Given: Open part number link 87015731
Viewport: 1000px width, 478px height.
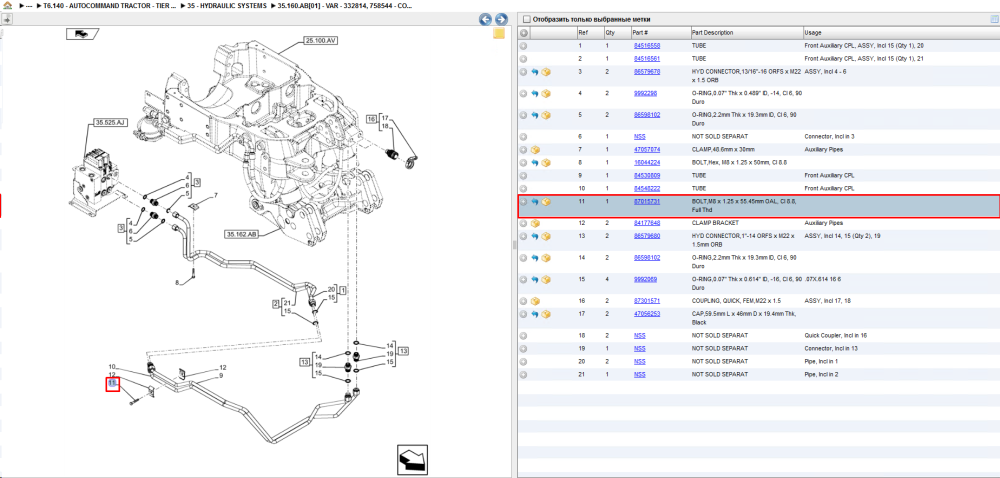Looking at the screenshot, I should coord(647,201).
